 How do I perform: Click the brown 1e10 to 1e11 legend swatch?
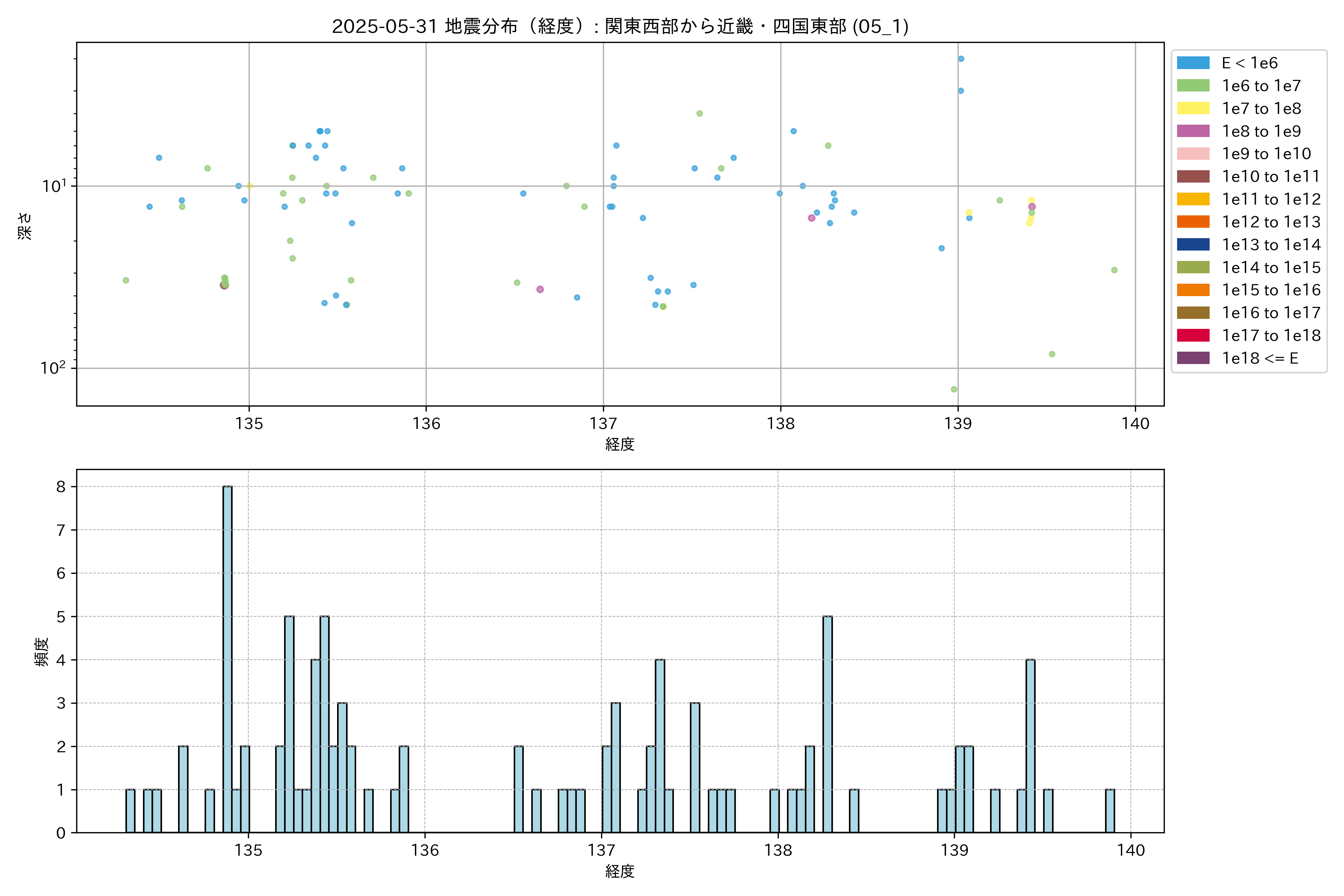(x=1192, y=177)
